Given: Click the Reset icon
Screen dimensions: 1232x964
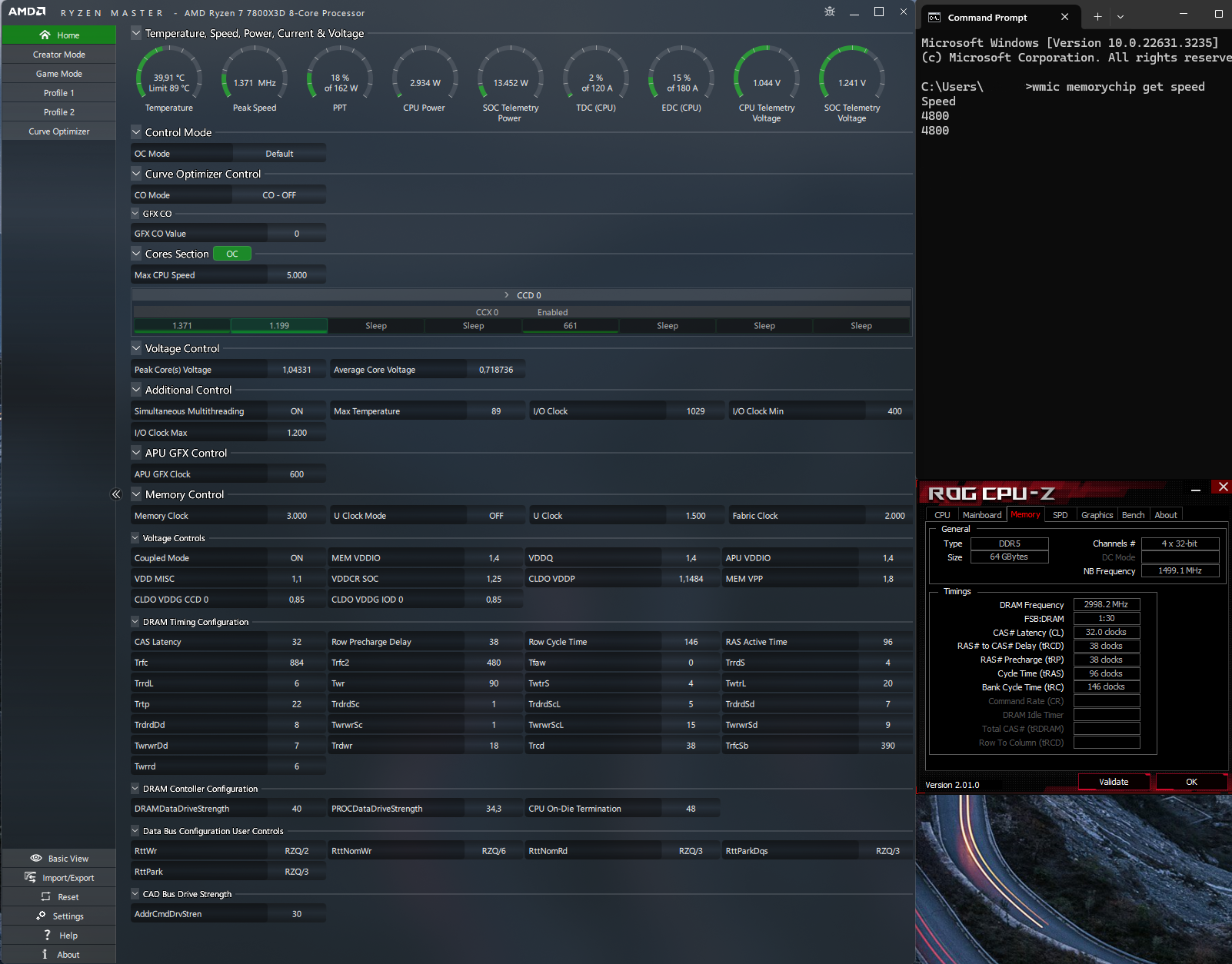Looking at the screenshot, I should click(x=45, y=896).
